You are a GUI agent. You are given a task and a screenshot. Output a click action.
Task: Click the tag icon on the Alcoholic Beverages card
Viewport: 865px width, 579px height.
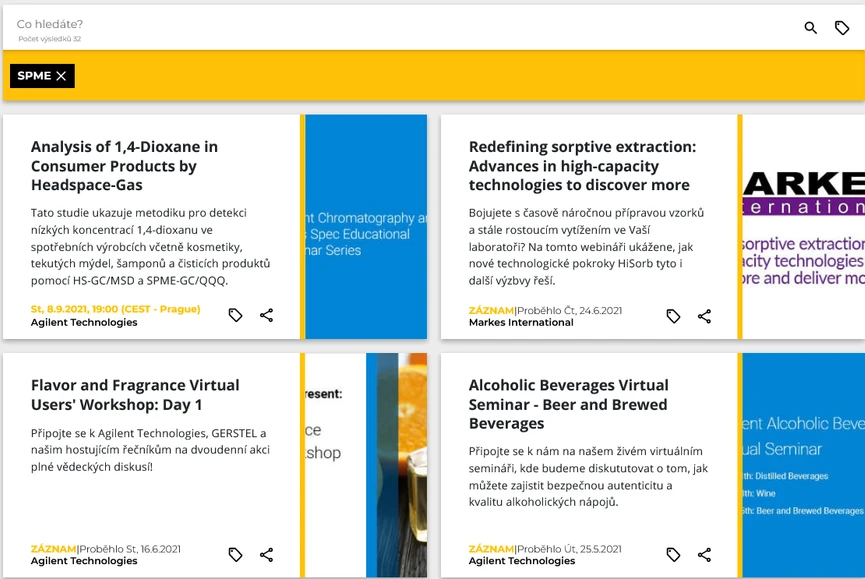click(673, 554)
